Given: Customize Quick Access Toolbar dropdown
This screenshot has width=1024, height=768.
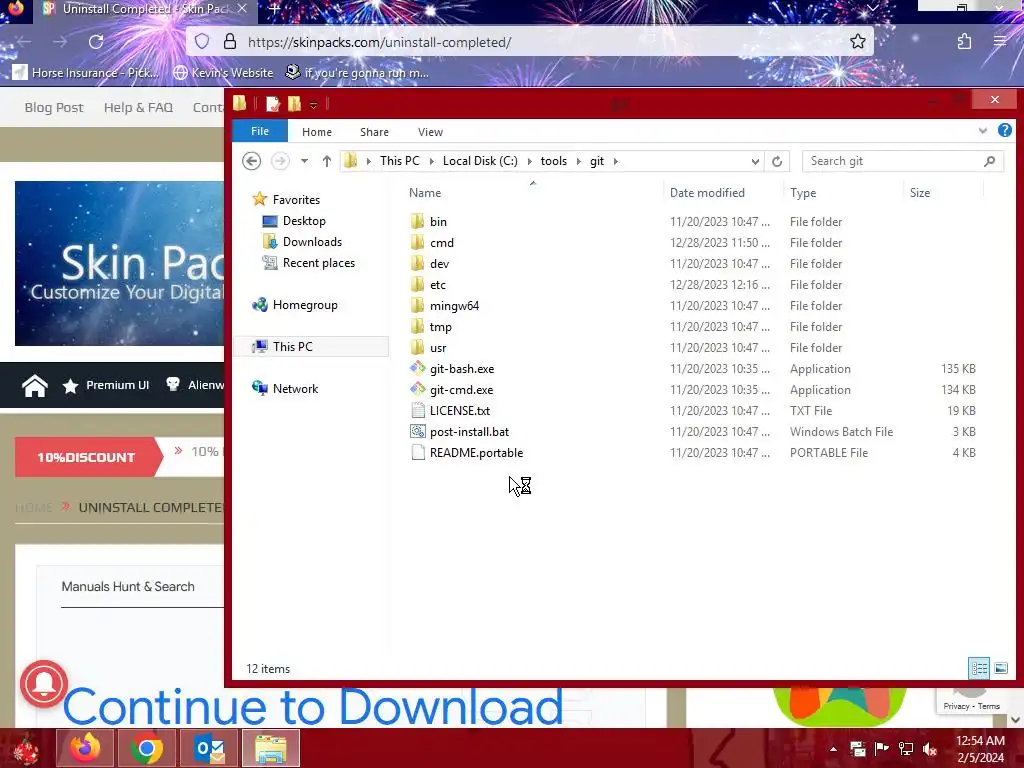Looking at the screenshot, I should 313,104.
